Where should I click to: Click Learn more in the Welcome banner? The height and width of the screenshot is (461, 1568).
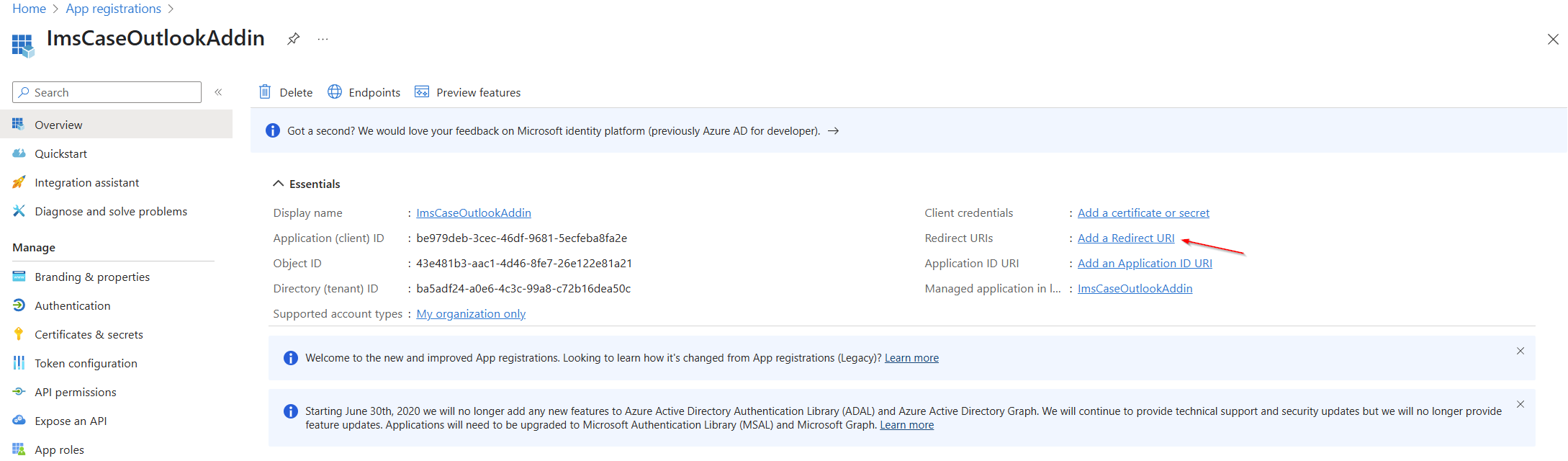(911, 358)
